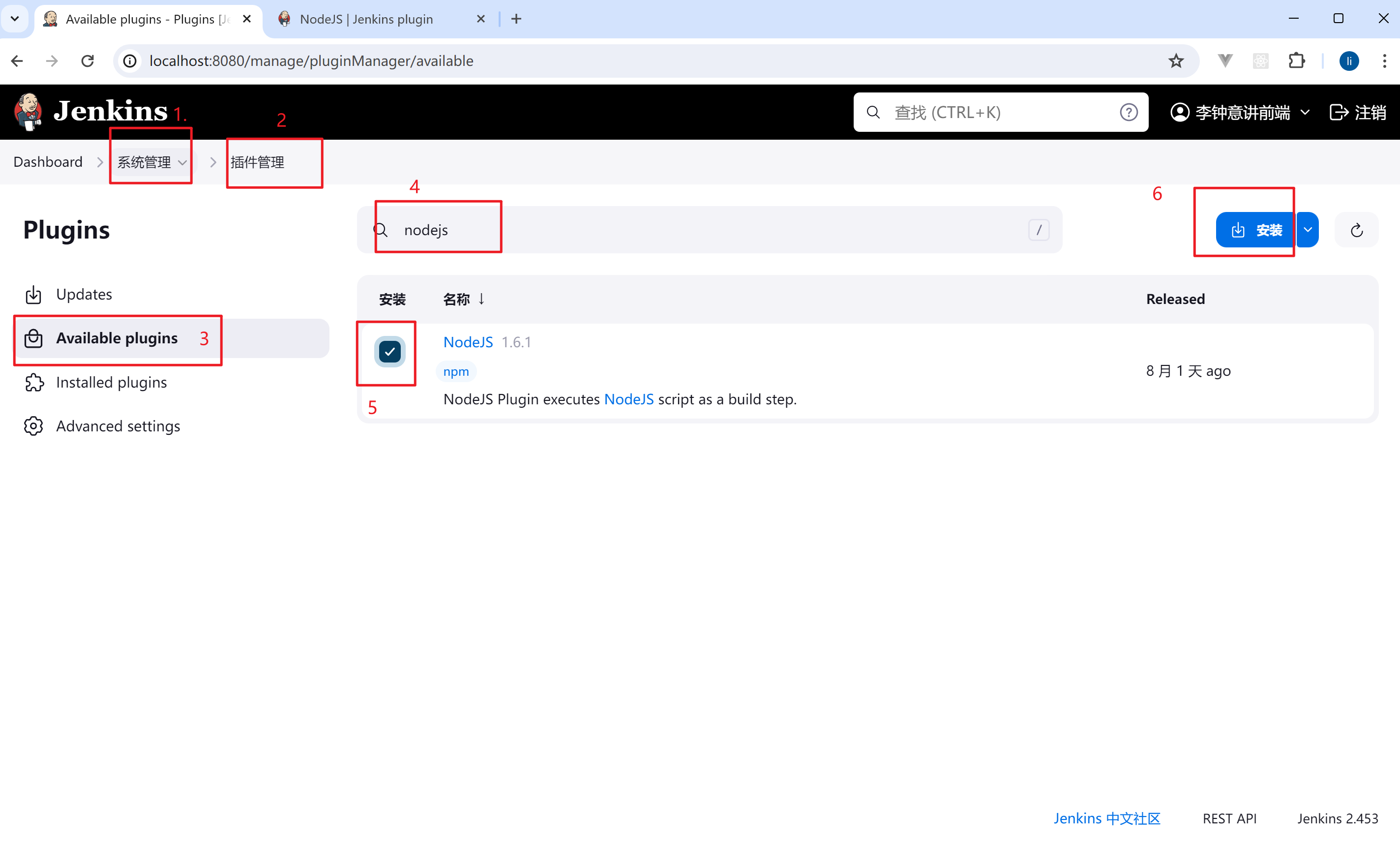Bookmark this page with the star icon
This screenshot has width=1400, height=845.
coord(1176,61)
